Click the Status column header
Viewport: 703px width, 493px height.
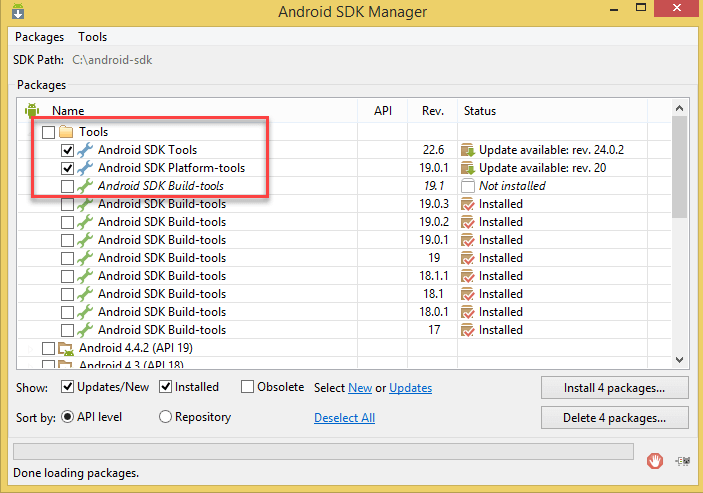pyautogui.click(x=480, y=111)
